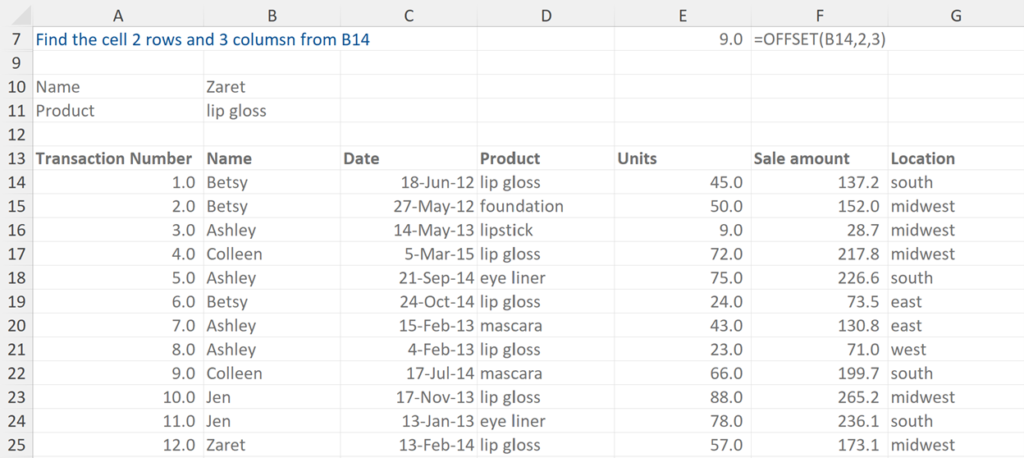Select row 25 header
The width and height of the screenshot is (1024, 458).
click(x=16, y=445)
